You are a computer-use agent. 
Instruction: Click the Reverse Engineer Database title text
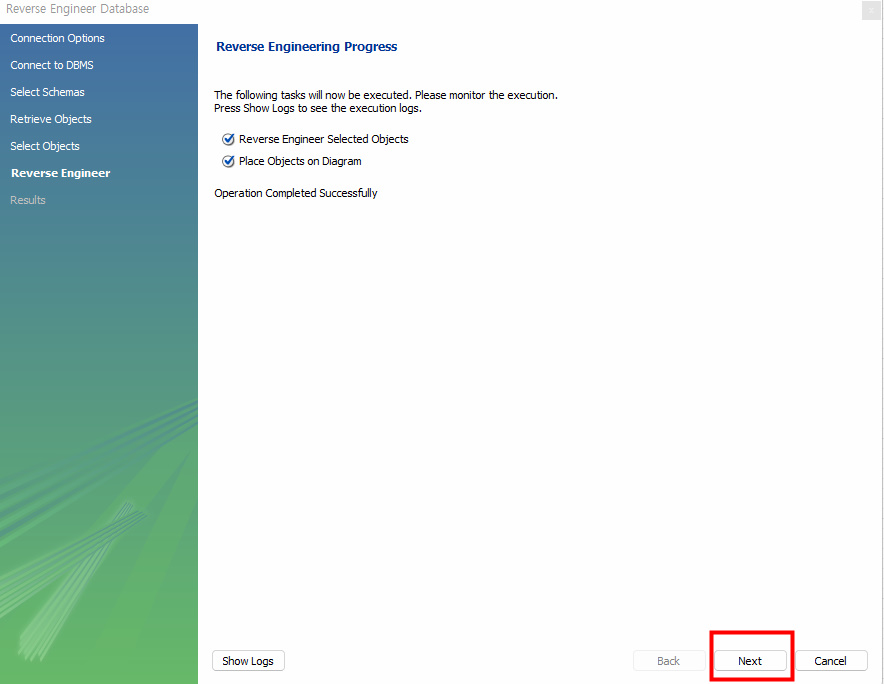tap(78, 9)
